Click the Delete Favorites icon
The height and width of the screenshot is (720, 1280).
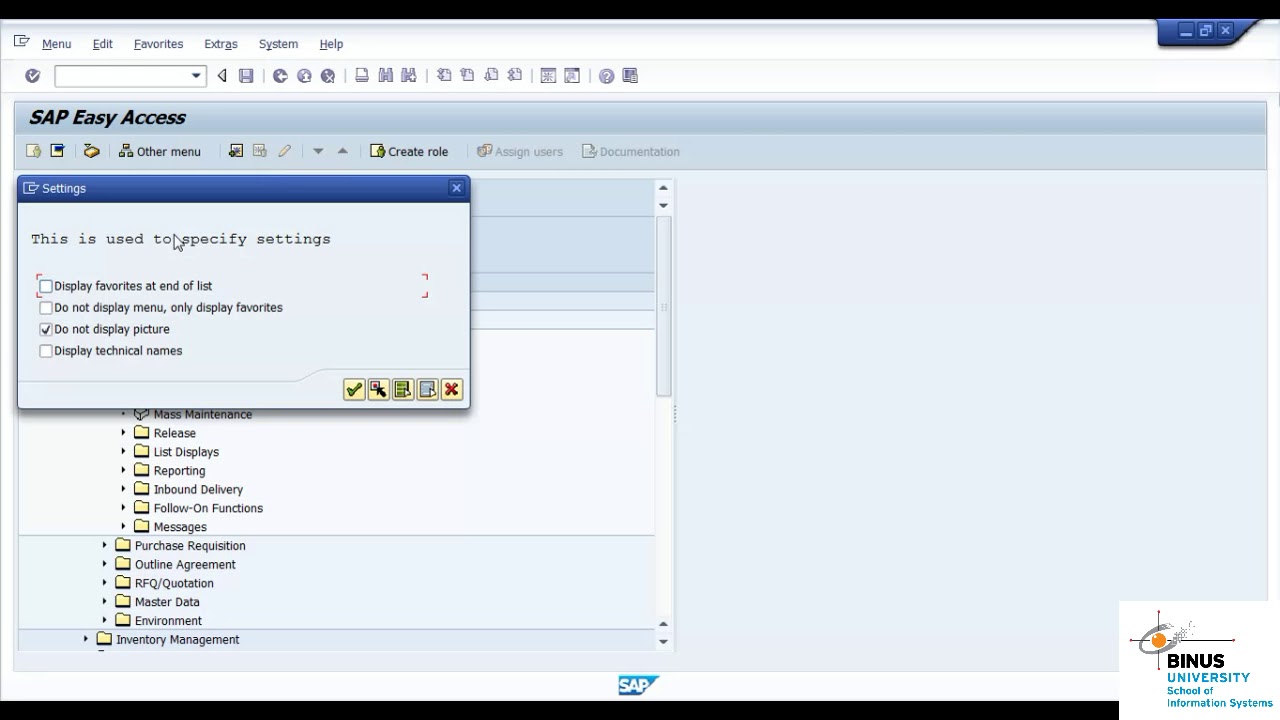point(260,151)
